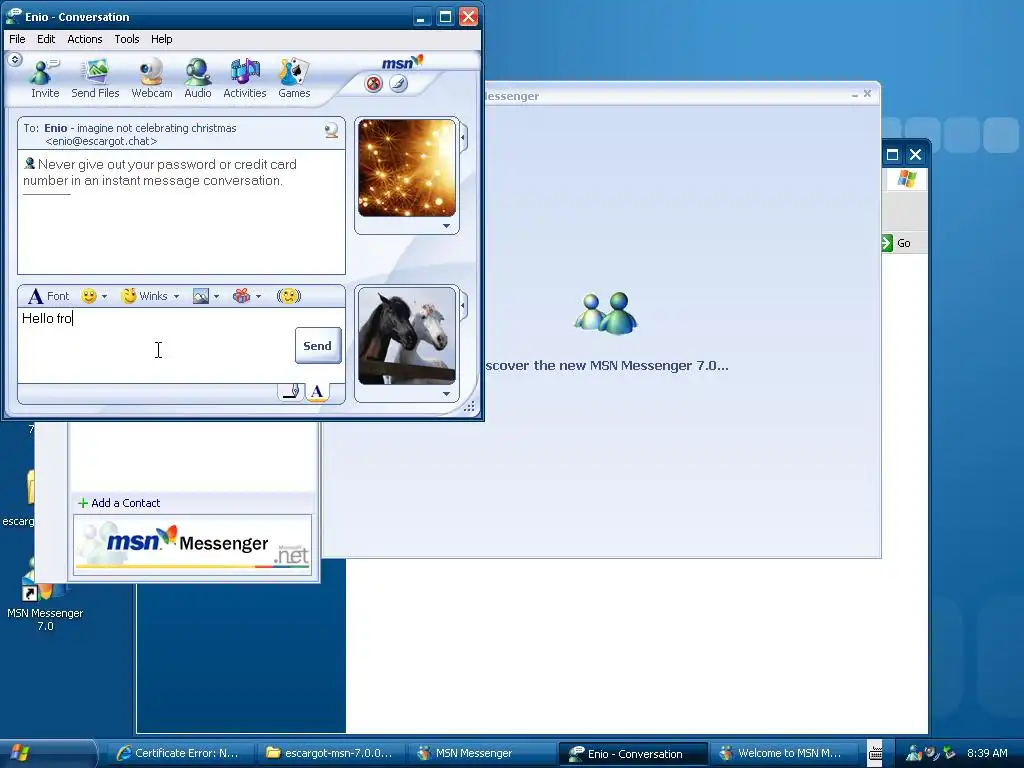Send a nudge with the shaking face icon
The height and width of the screenshot is (768, 1024).
pyautogui.click(x=289, y=296)
